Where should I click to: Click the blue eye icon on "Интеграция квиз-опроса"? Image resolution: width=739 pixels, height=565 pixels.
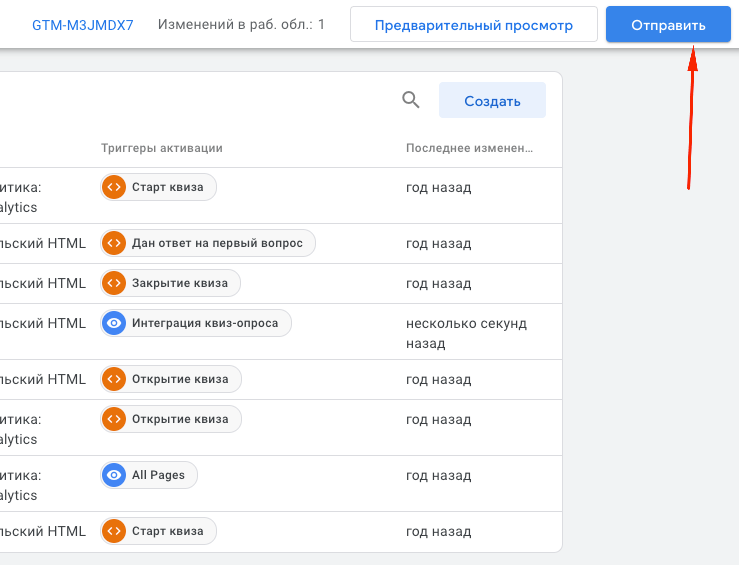(x=114, y=323)
